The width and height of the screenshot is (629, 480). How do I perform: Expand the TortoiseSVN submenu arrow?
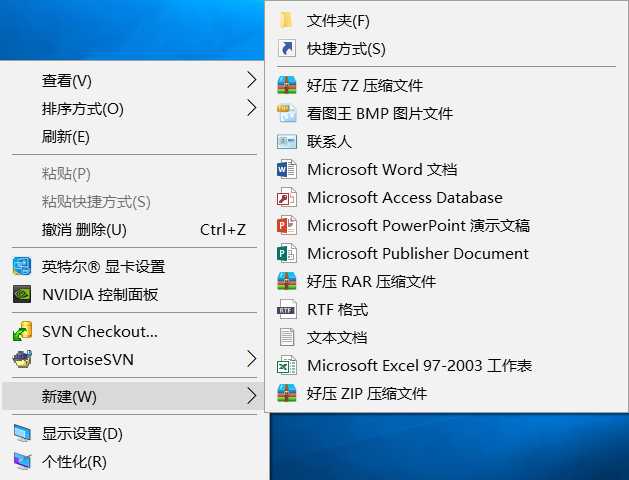pyautogui.click(x=251, y=359)
